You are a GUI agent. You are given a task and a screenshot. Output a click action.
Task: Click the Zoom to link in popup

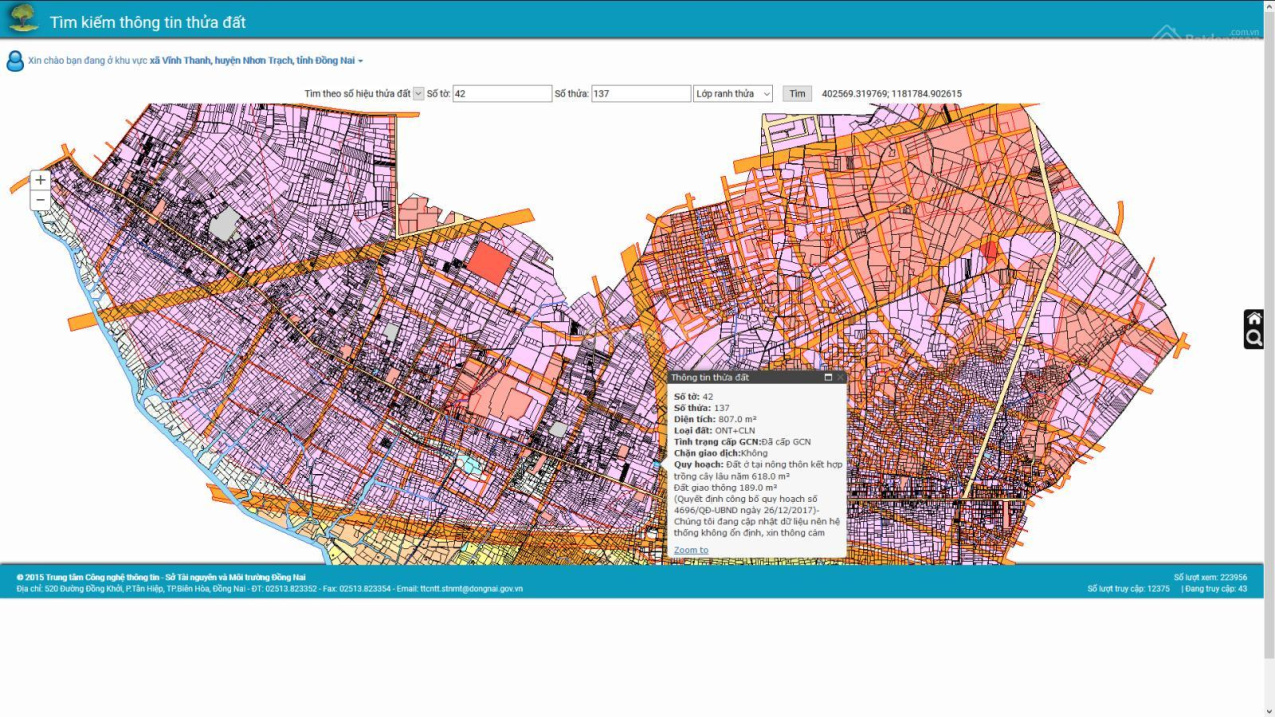(690, 550)
